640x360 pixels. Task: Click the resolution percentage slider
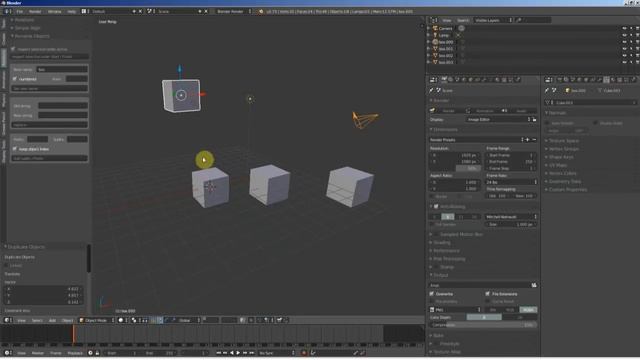coord(468,168)
